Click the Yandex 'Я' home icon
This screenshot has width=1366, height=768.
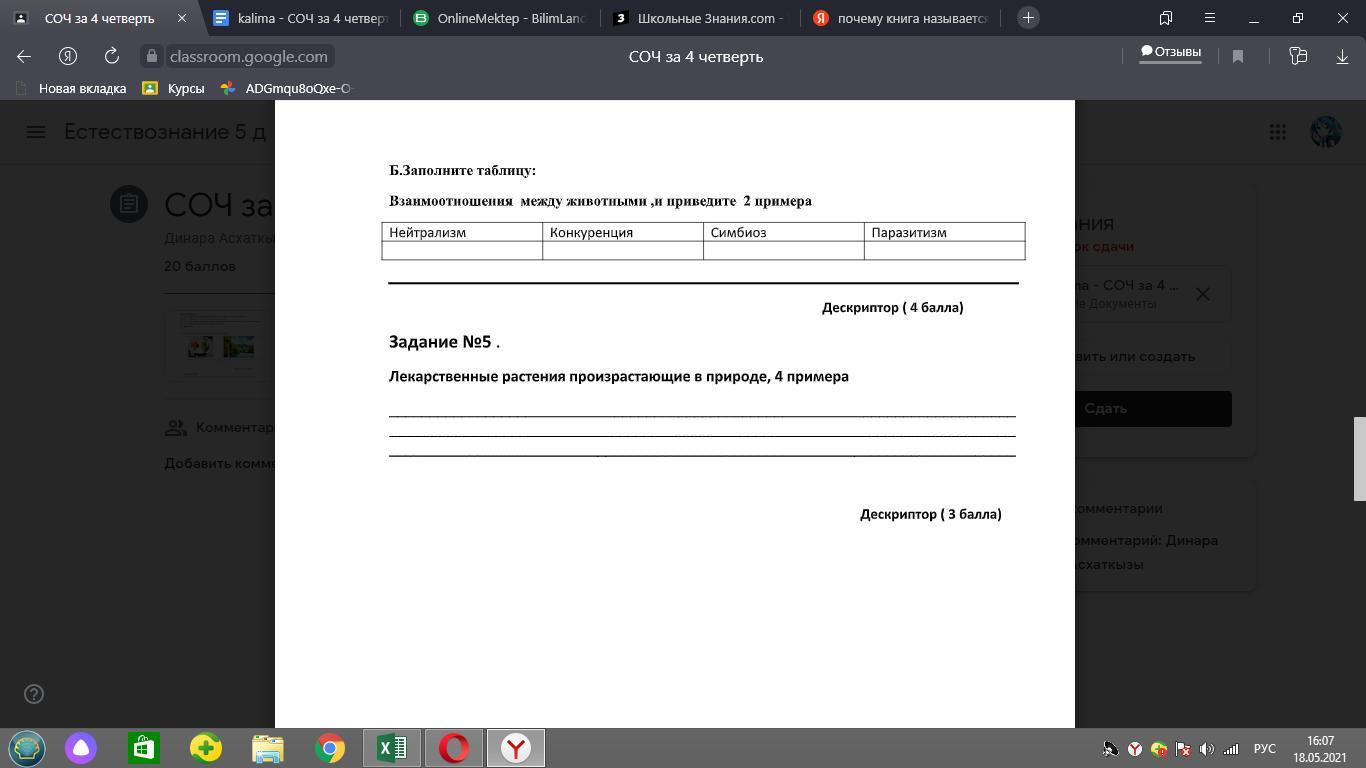68,57
